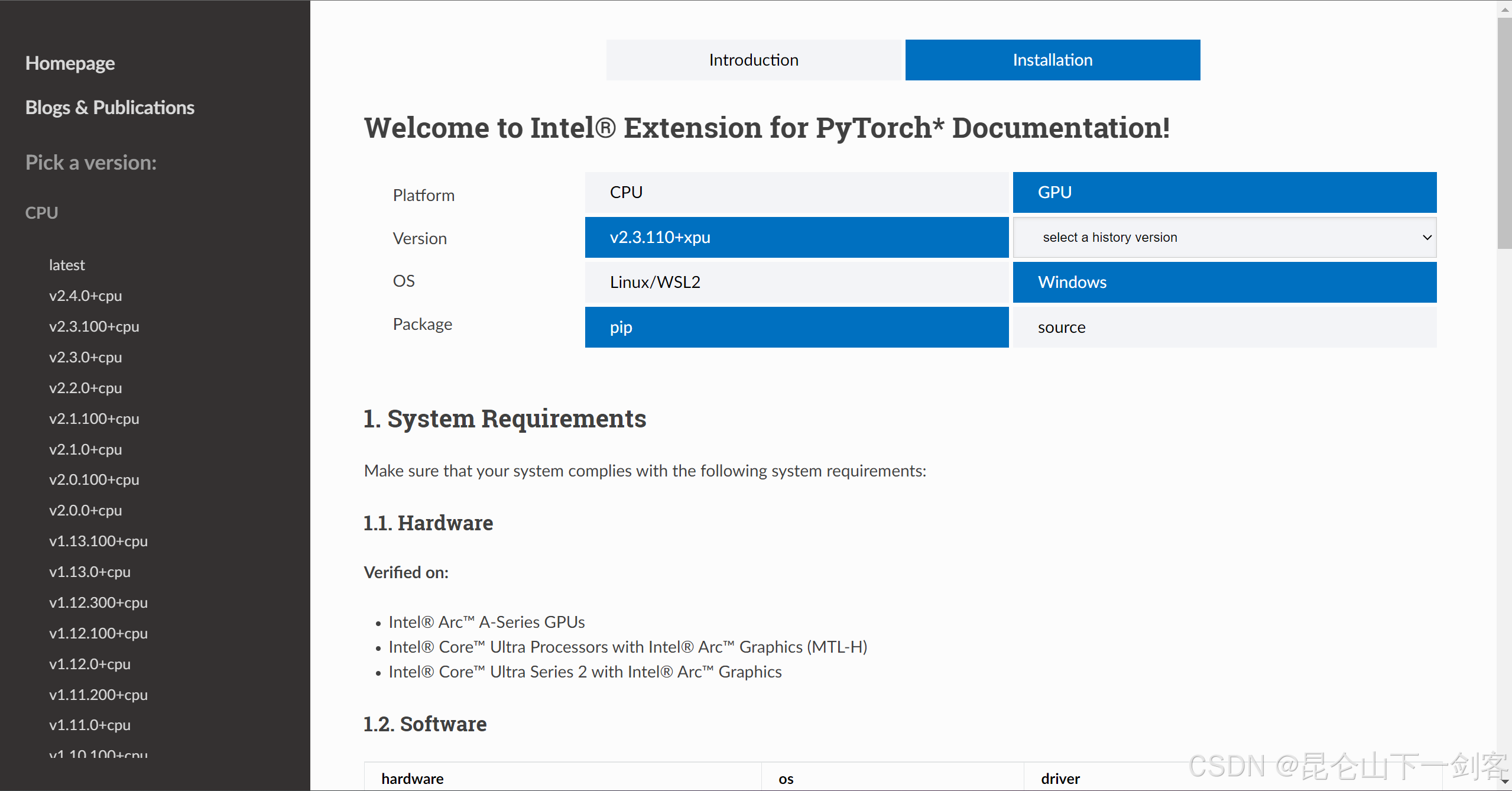Open v2.0.0+cpu release docs

85,510
